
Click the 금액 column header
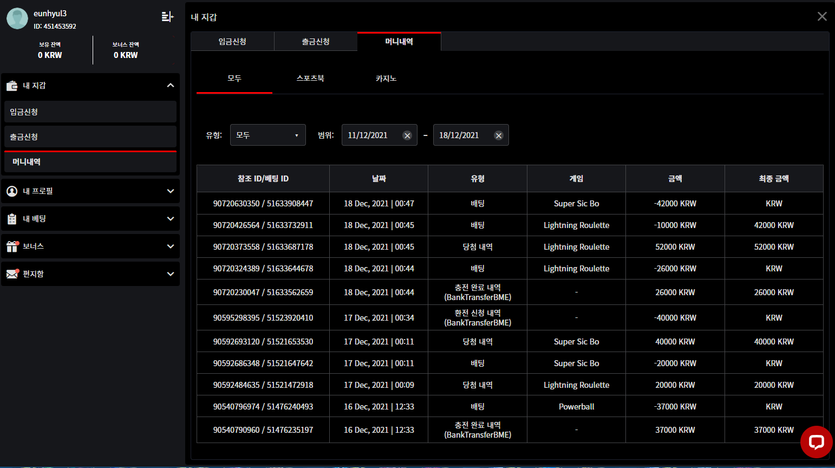pos(675,179)
